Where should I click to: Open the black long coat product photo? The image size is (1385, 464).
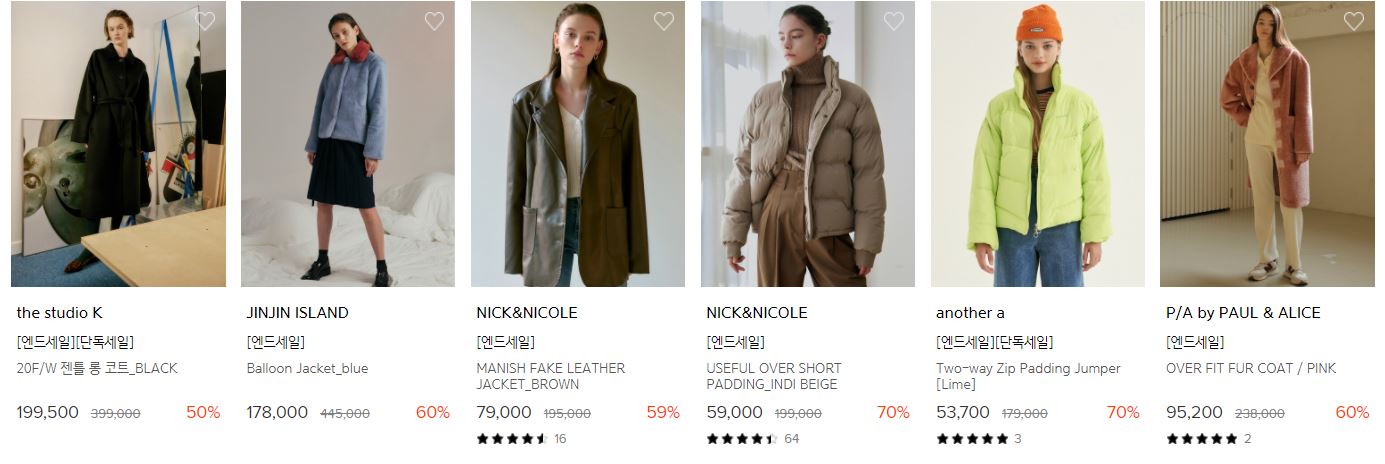tap(118, 144)
